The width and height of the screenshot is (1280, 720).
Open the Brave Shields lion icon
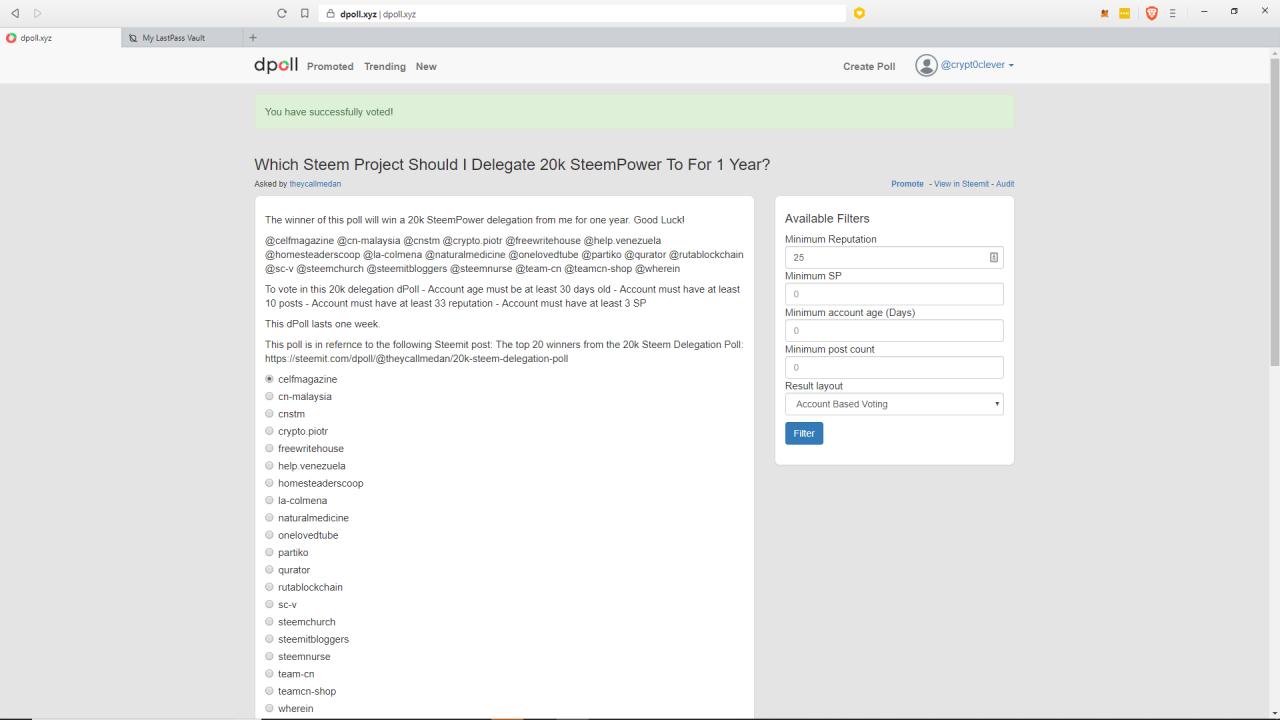pos(1152,14)
